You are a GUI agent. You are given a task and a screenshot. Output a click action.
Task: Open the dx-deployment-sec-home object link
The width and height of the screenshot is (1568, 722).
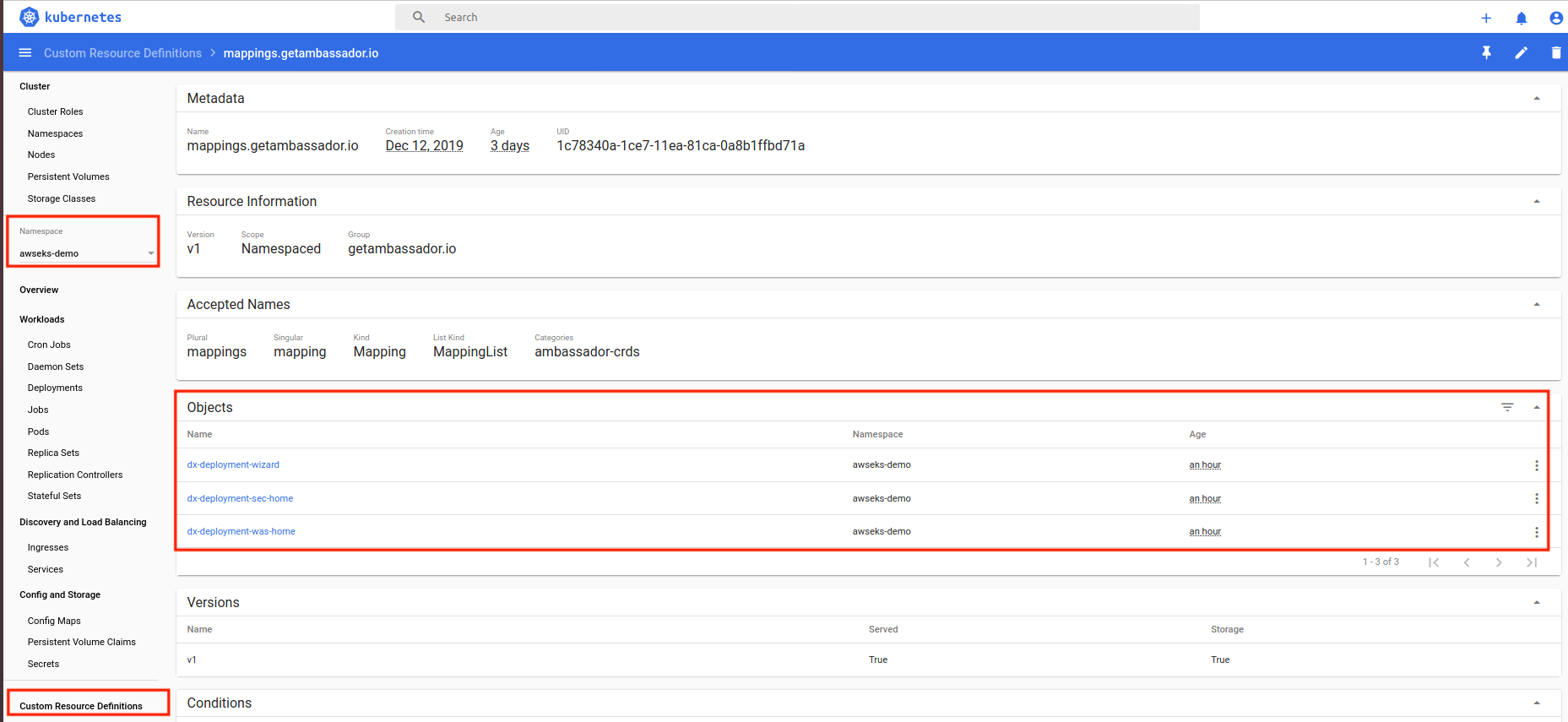pyautogui.click(x=240, y=498)
